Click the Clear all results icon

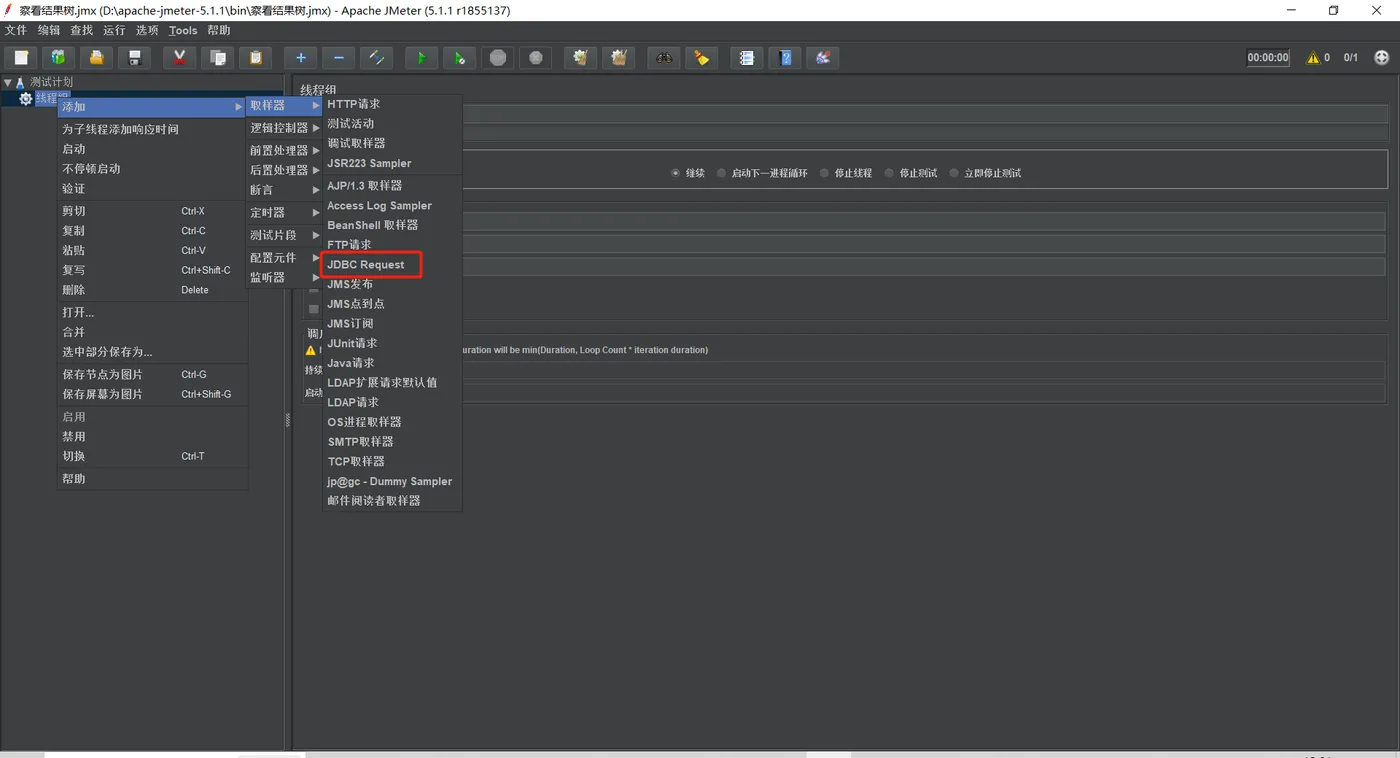(x=618, y=58)
